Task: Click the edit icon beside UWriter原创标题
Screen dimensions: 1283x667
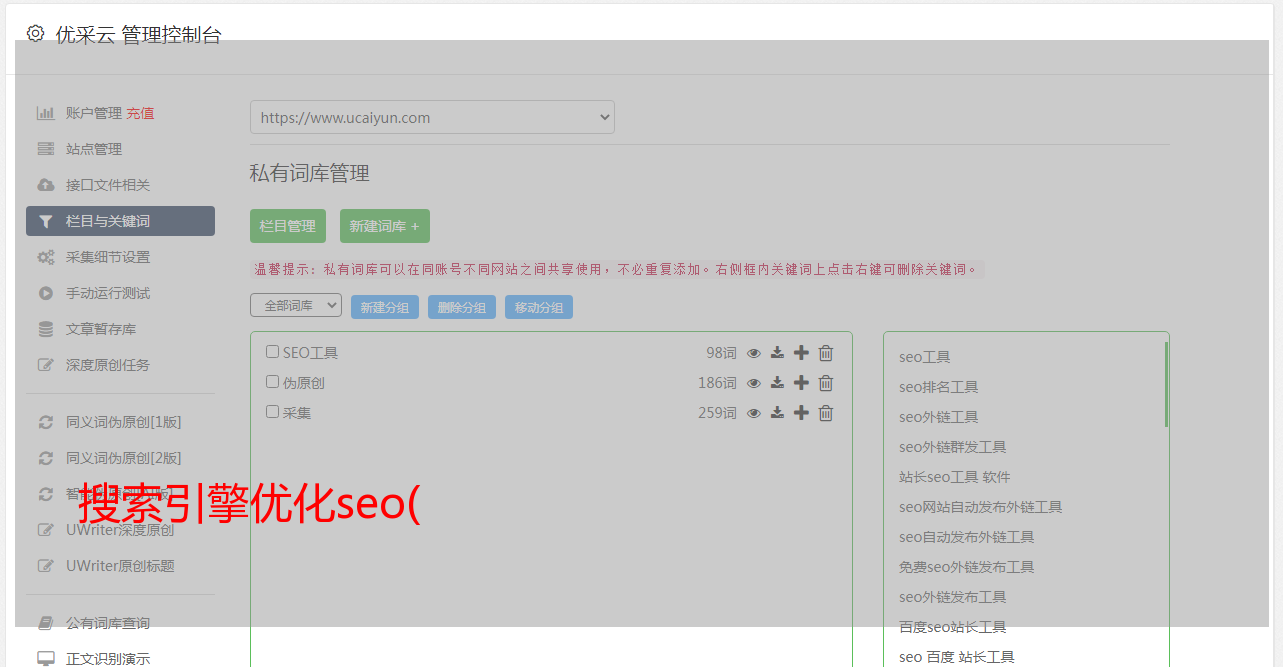Action: pos(45,566)
